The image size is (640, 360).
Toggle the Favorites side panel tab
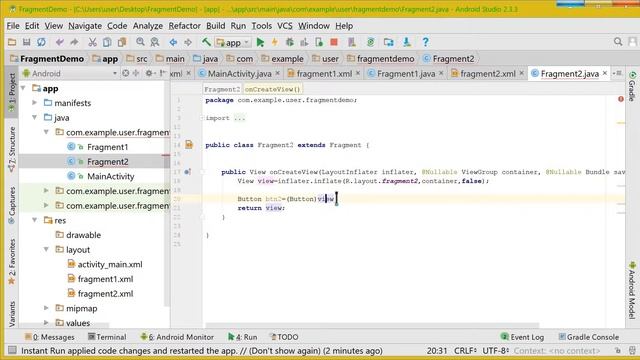pyautogui.click(x=12, y=261)
